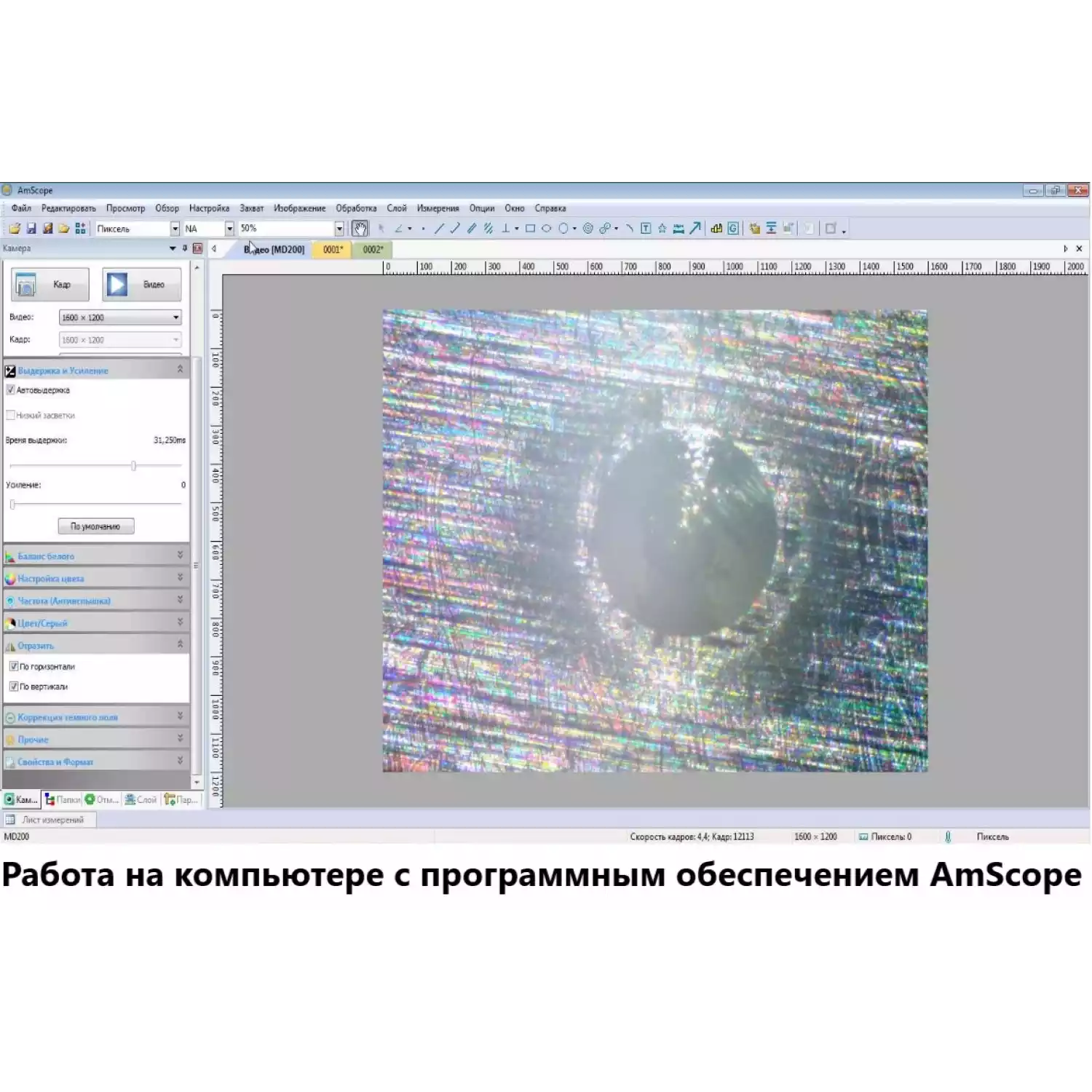The image size is (1092, 1092).
Task: Open the Видео resolution 1600 × 1200 dropdown
Action: pos(175,317)
